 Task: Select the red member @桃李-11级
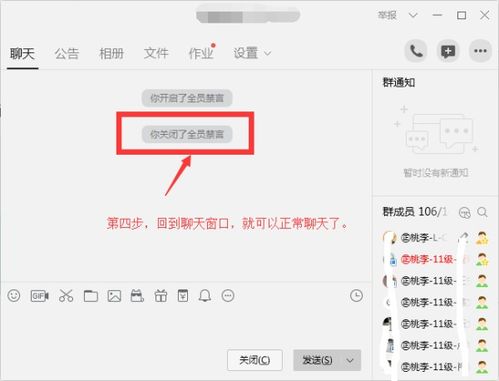coord(436,259)
